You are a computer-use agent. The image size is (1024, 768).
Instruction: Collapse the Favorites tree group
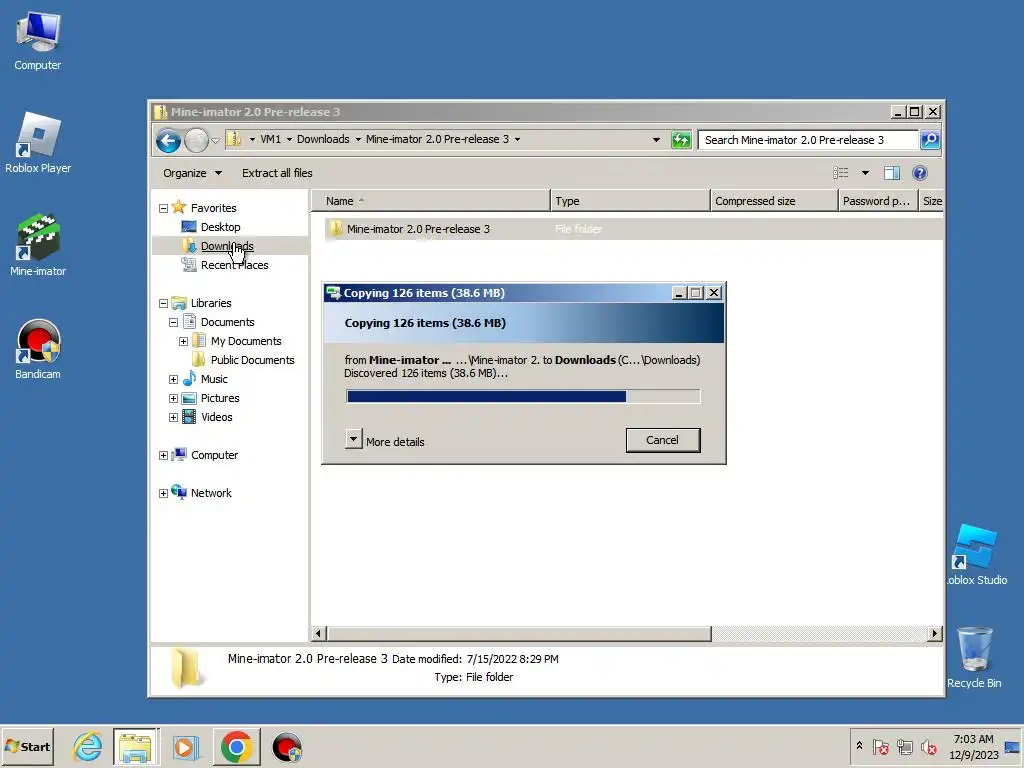(x=163, y=208)
